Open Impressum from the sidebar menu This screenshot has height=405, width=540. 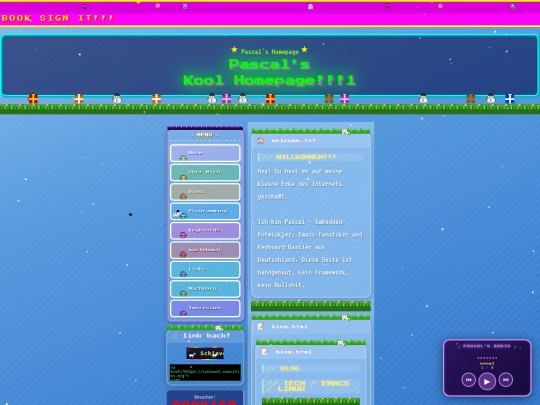coord(205,308)
